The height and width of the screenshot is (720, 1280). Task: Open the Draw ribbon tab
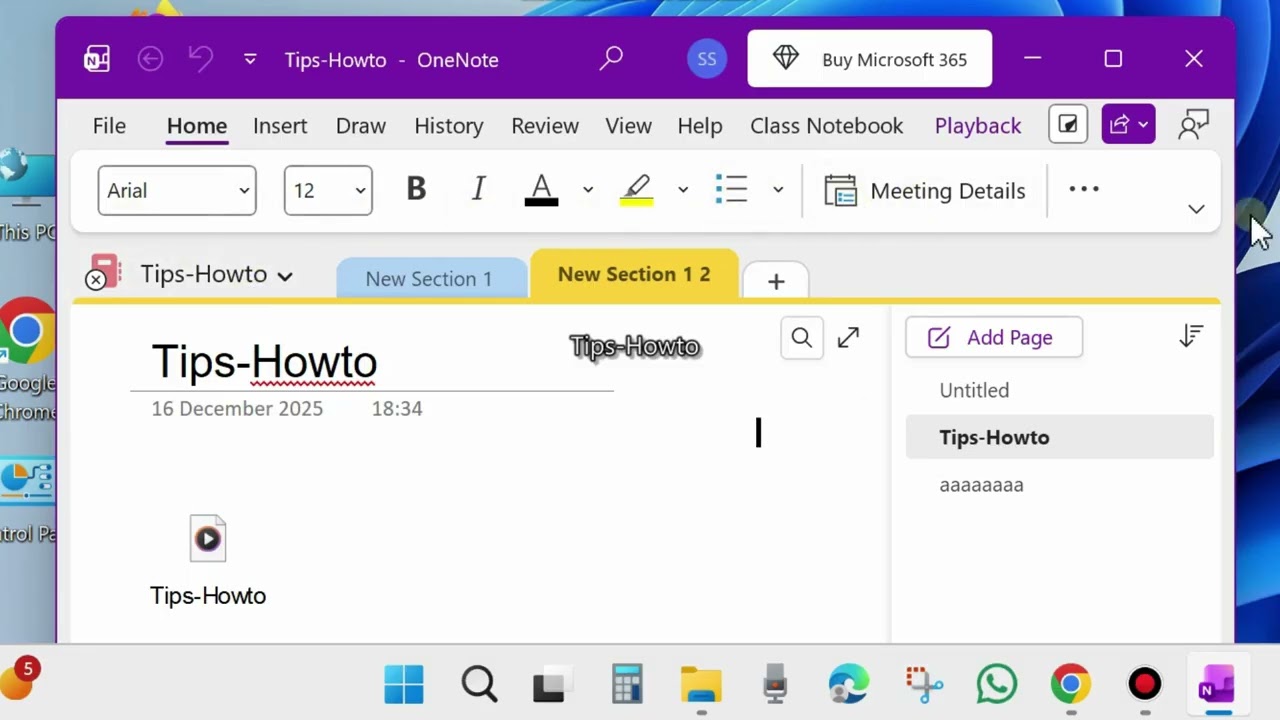click(x=361, y=125)
